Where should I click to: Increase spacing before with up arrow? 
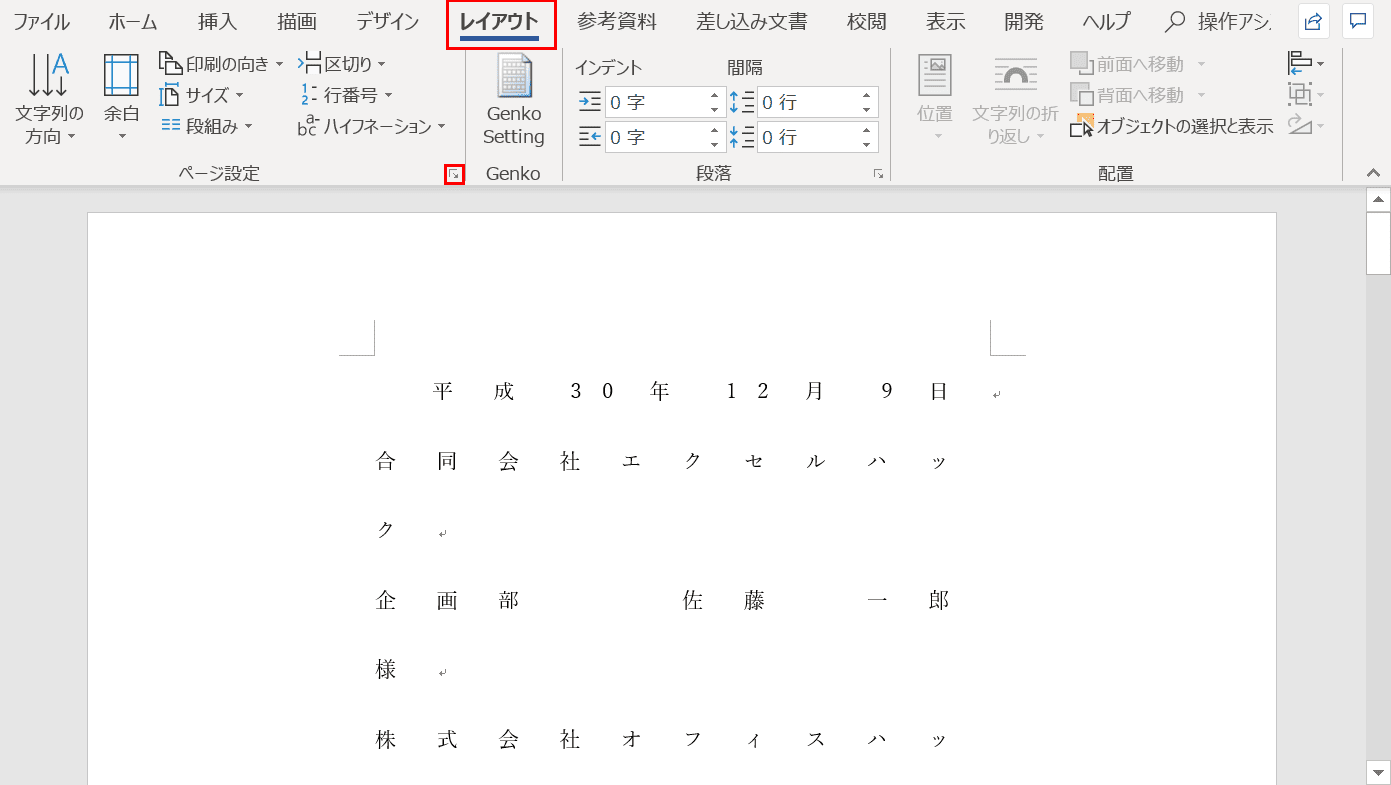tap(866, 96)
